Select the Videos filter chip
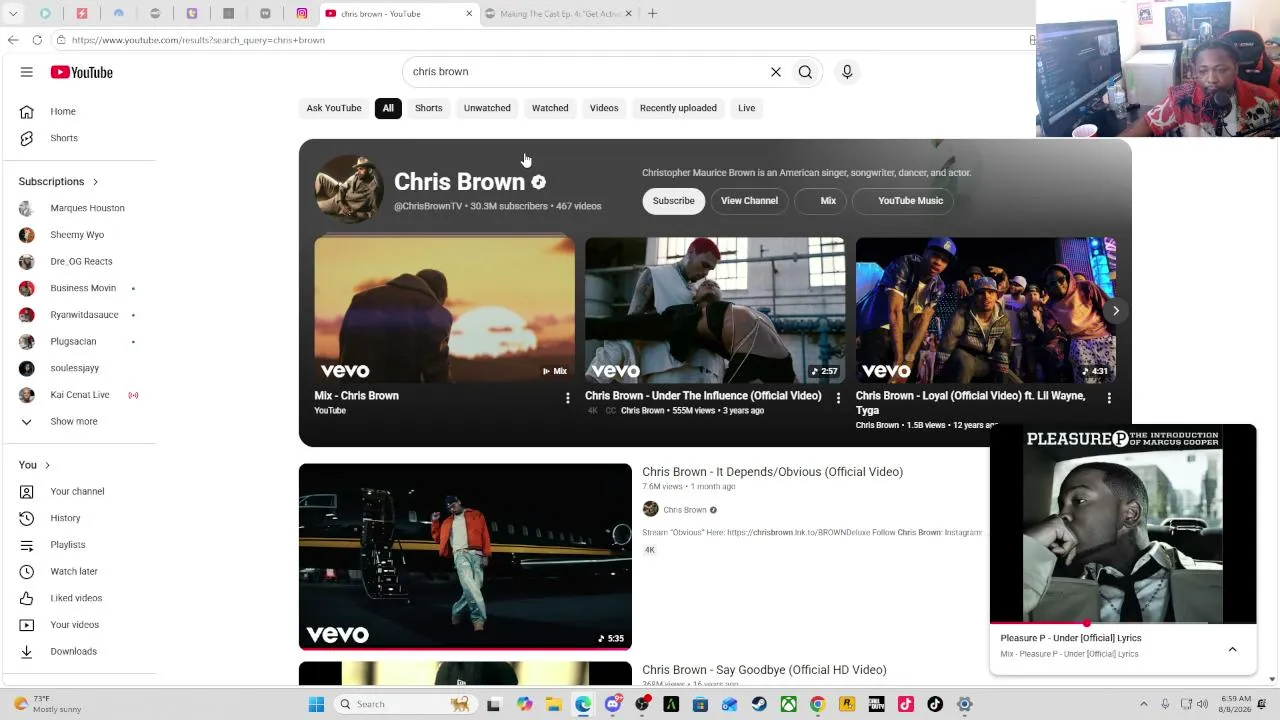The height and width of the screenshot is (720, 1280). [604, 108]
